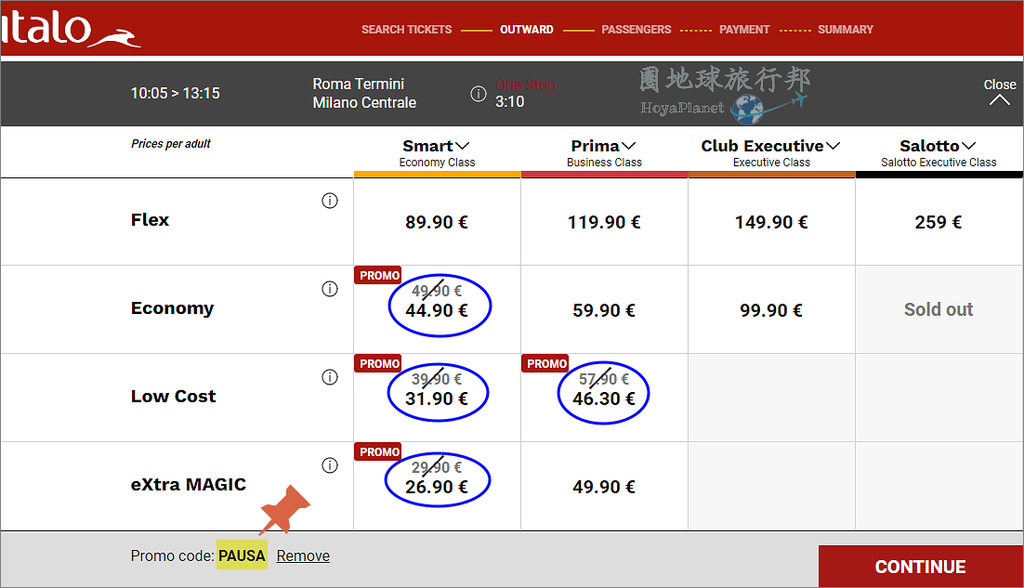Click the Economy fare row label
Viewport: 1024px width, 588px height.
(x=172, y=308)
